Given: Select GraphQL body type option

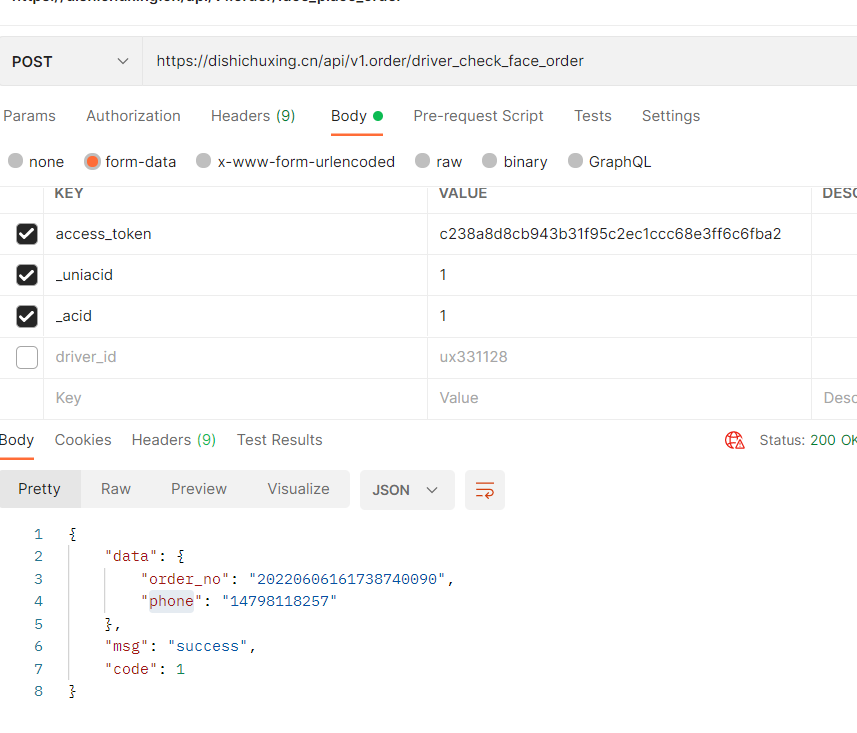Looking at the screenshot, I should 575,161.
